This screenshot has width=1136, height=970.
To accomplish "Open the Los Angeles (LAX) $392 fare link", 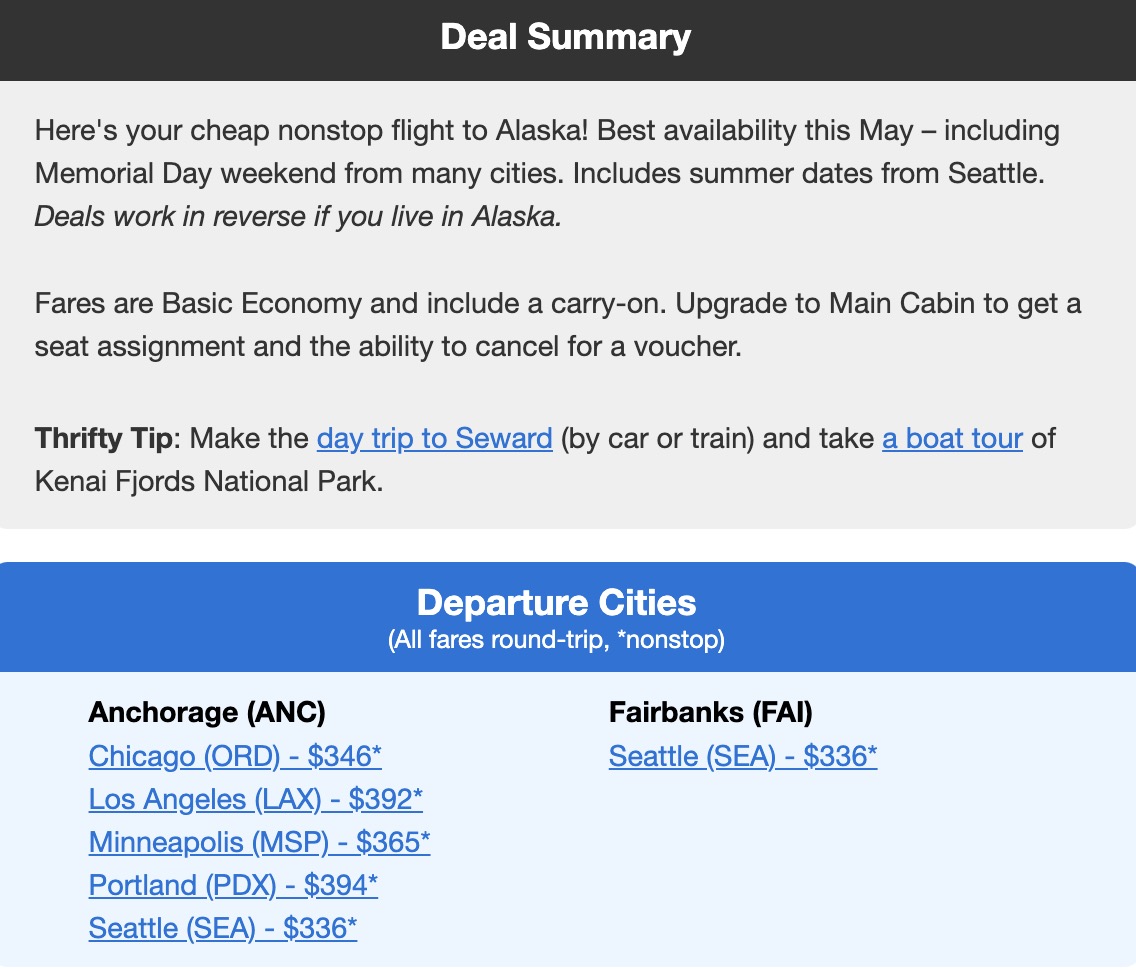I will [256, 799].
